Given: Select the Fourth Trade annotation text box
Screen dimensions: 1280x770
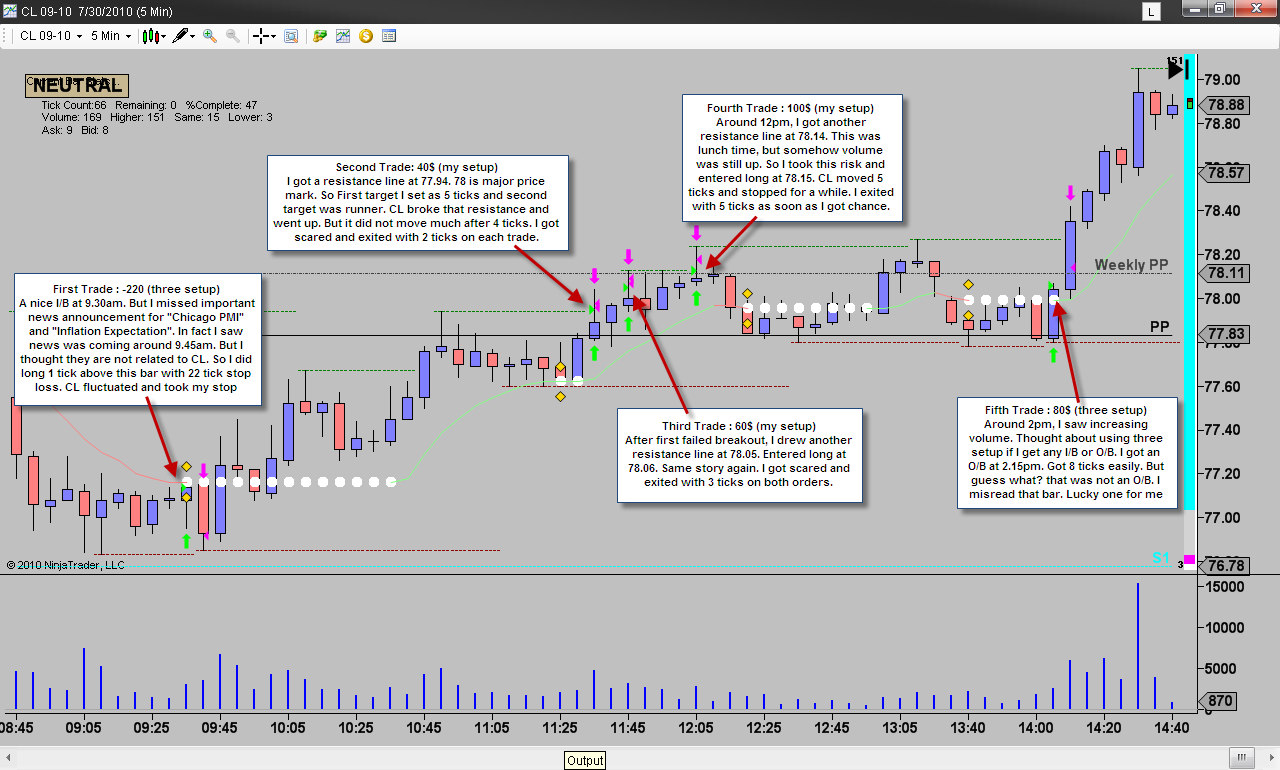Looking at the screenshot, I should (x=791, y=159).
